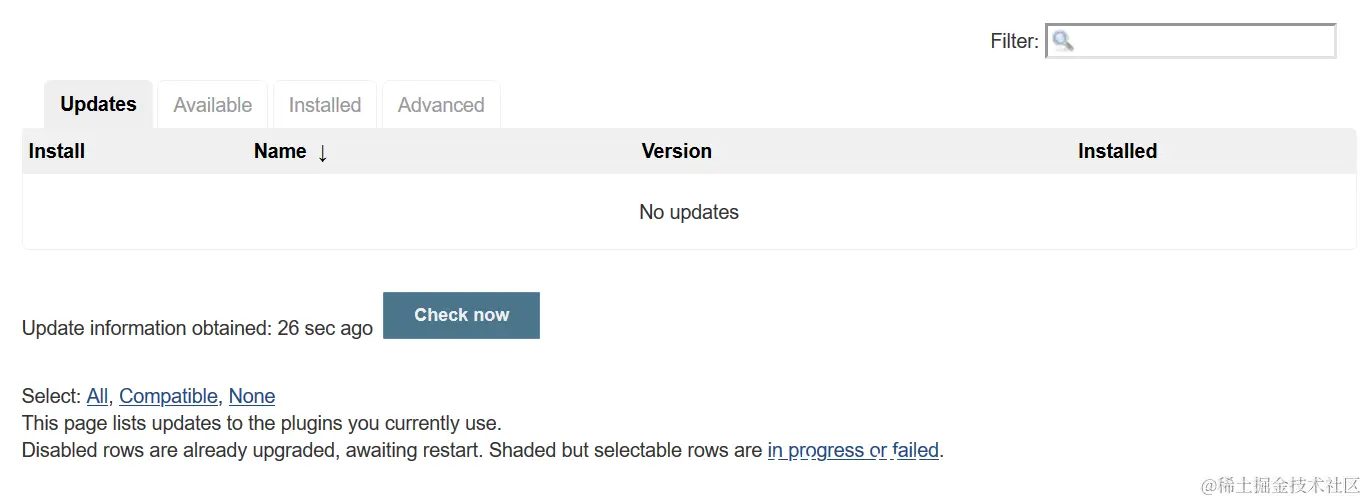Go to the Advanced tab

(440, 105)
